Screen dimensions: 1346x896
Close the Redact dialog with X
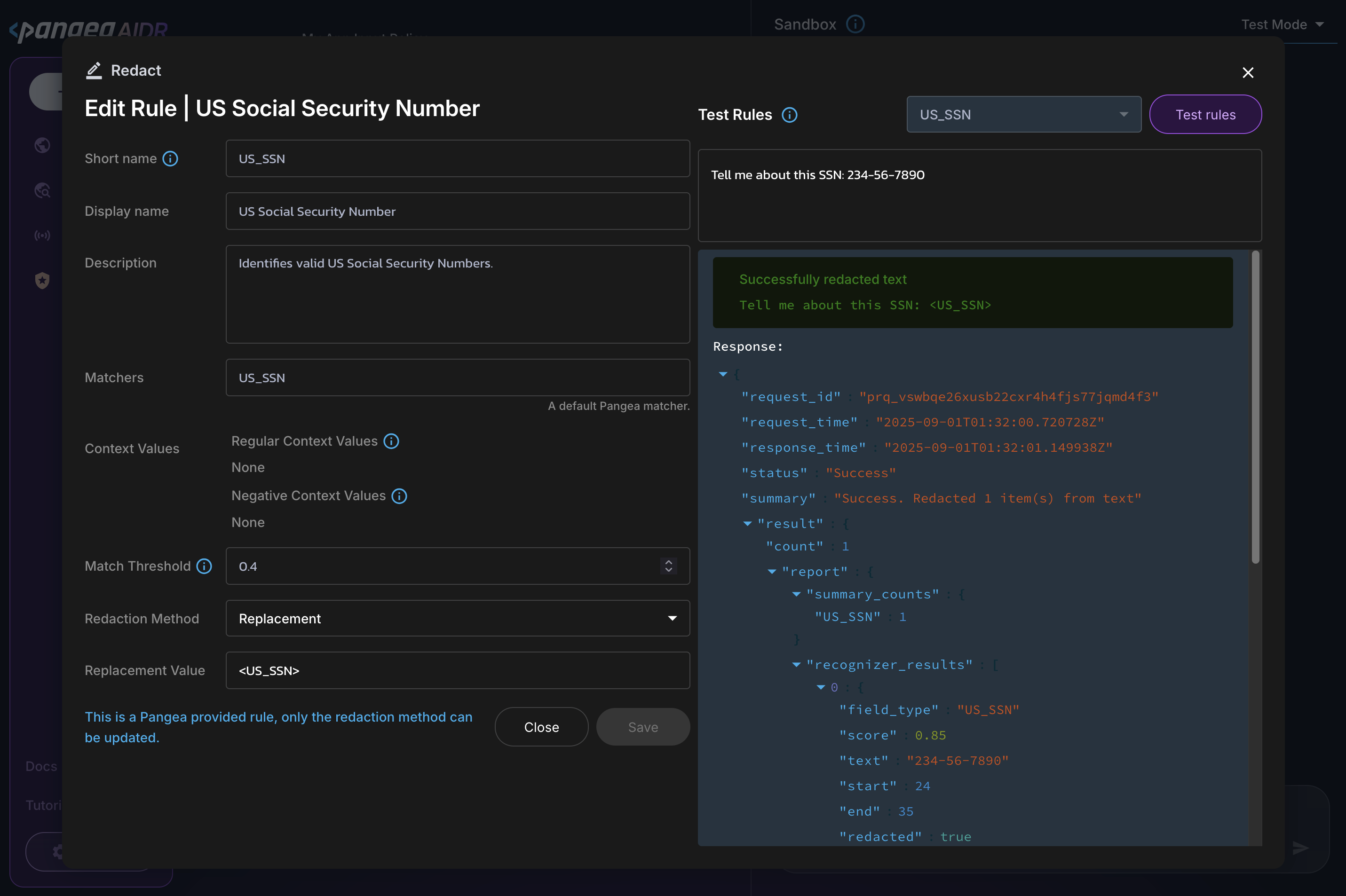coord(1248,72)
